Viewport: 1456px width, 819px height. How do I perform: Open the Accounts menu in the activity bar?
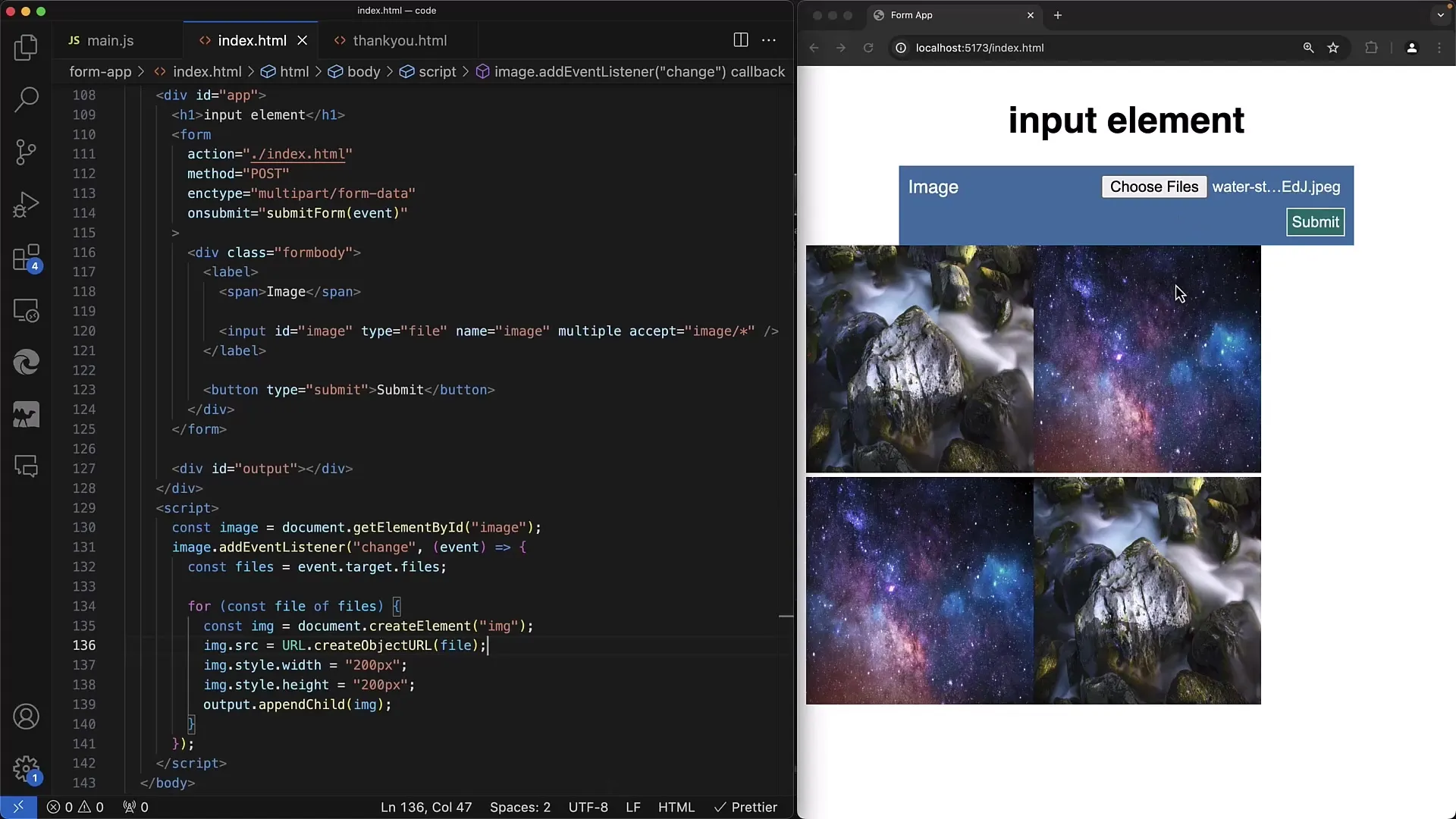point(26,717)
